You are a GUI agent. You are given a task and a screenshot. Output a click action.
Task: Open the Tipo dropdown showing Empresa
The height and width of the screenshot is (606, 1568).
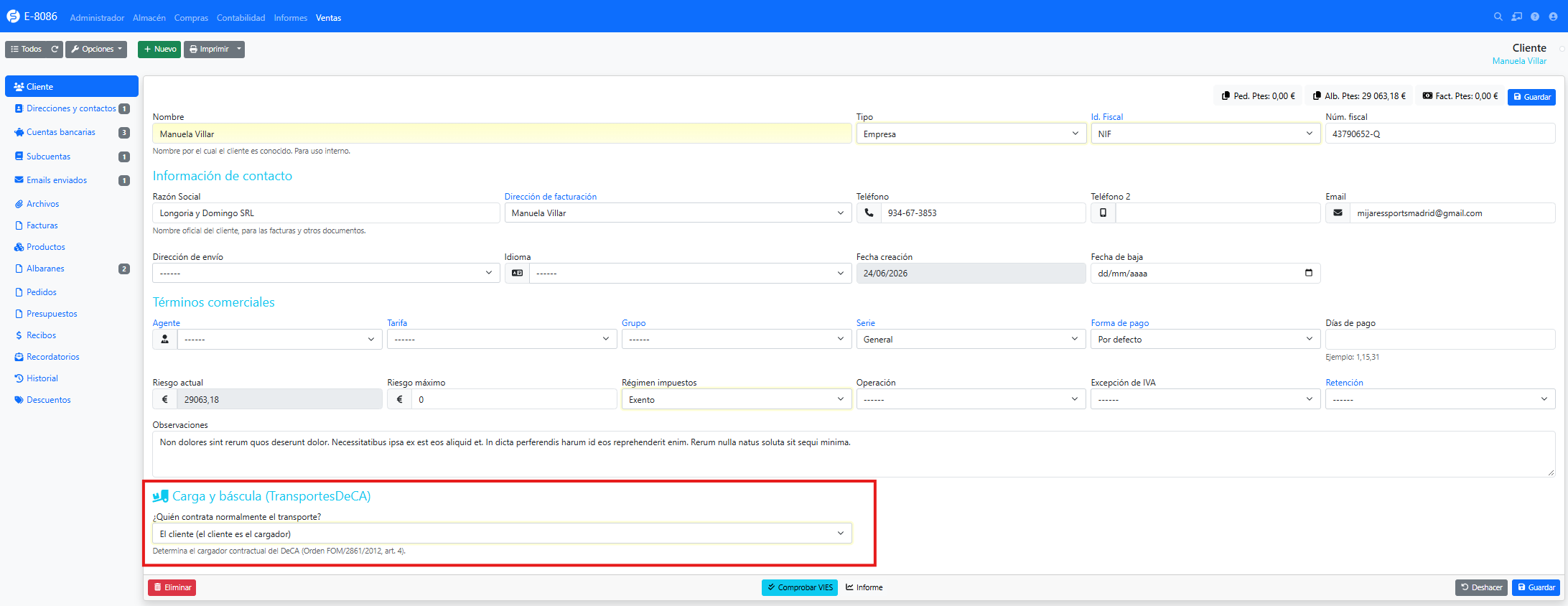971,134
